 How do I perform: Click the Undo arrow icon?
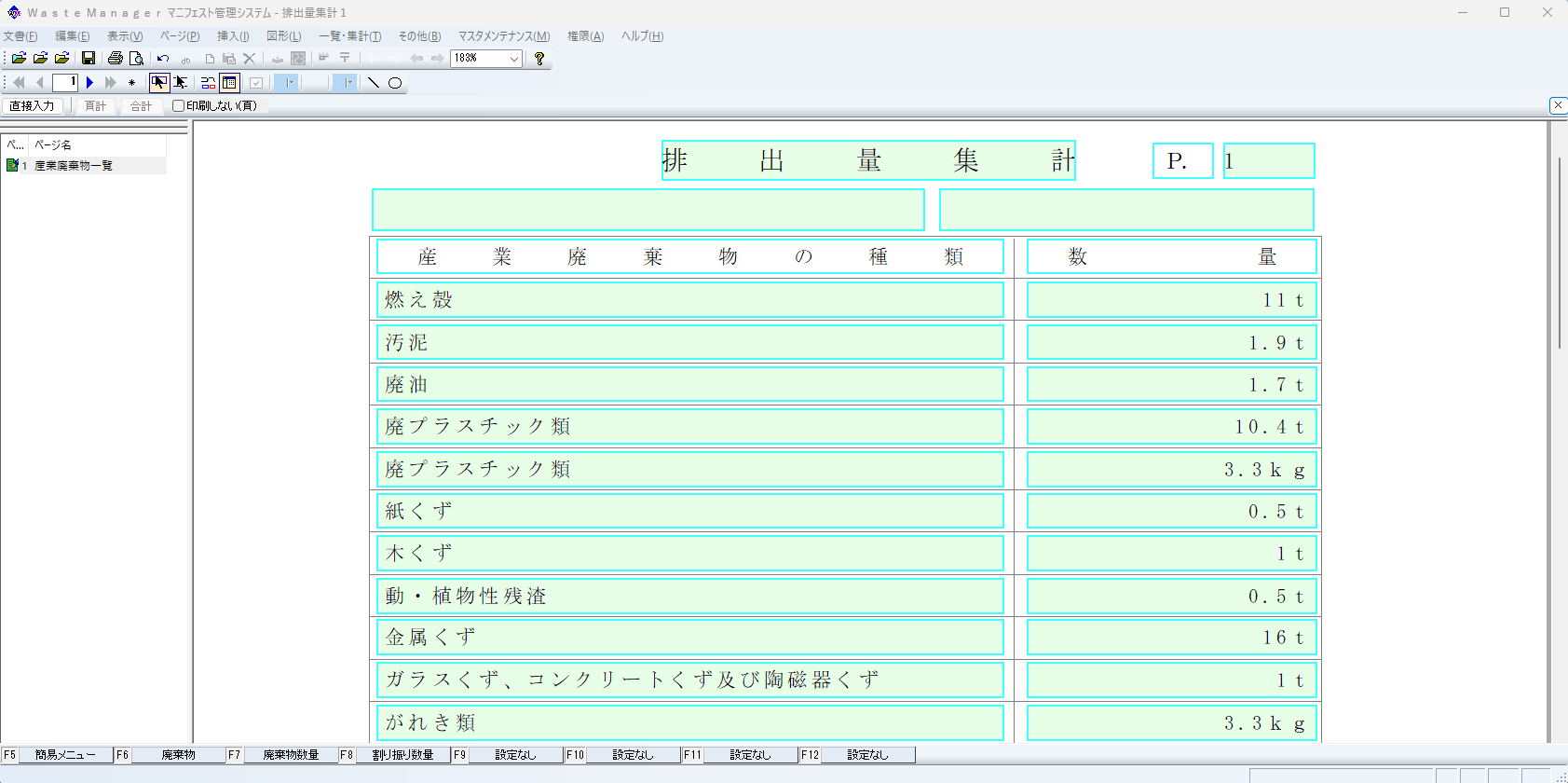[x=163, y=58]
